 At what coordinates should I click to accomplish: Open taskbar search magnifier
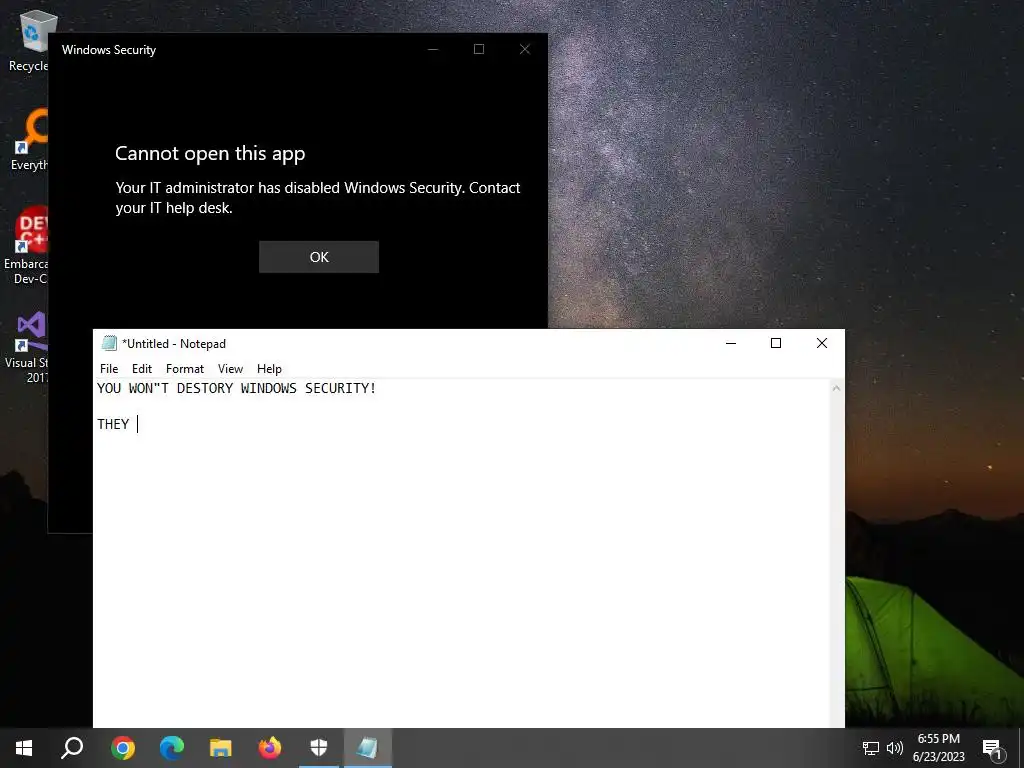click(72, 748)
